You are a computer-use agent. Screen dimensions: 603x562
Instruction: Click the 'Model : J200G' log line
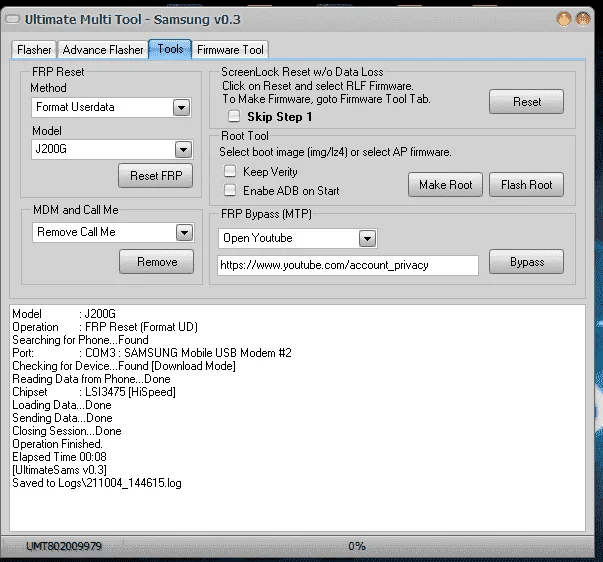coord(64,314)
